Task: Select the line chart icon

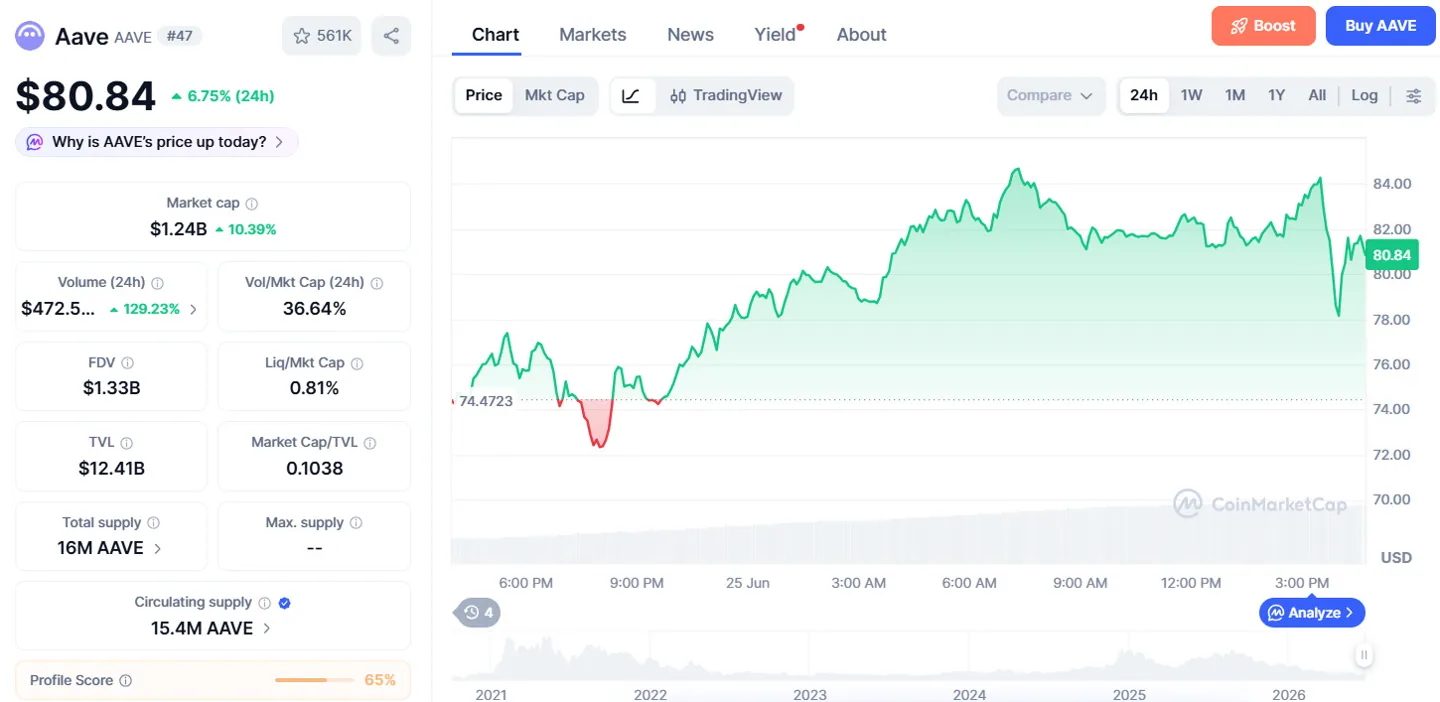Action: click(x=631, y=95)
